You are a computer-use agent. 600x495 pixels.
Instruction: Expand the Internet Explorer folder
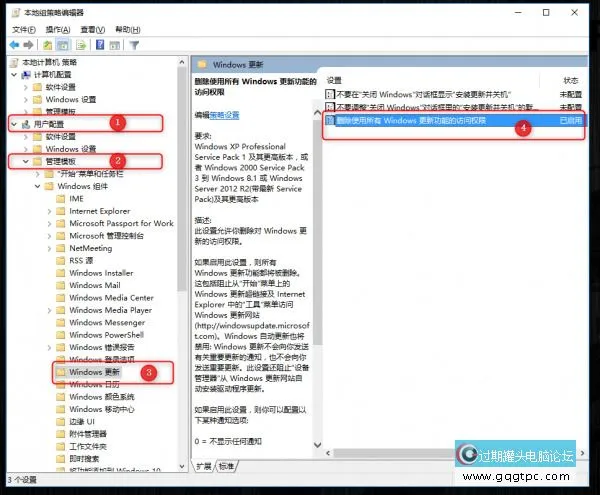(49, 211)
